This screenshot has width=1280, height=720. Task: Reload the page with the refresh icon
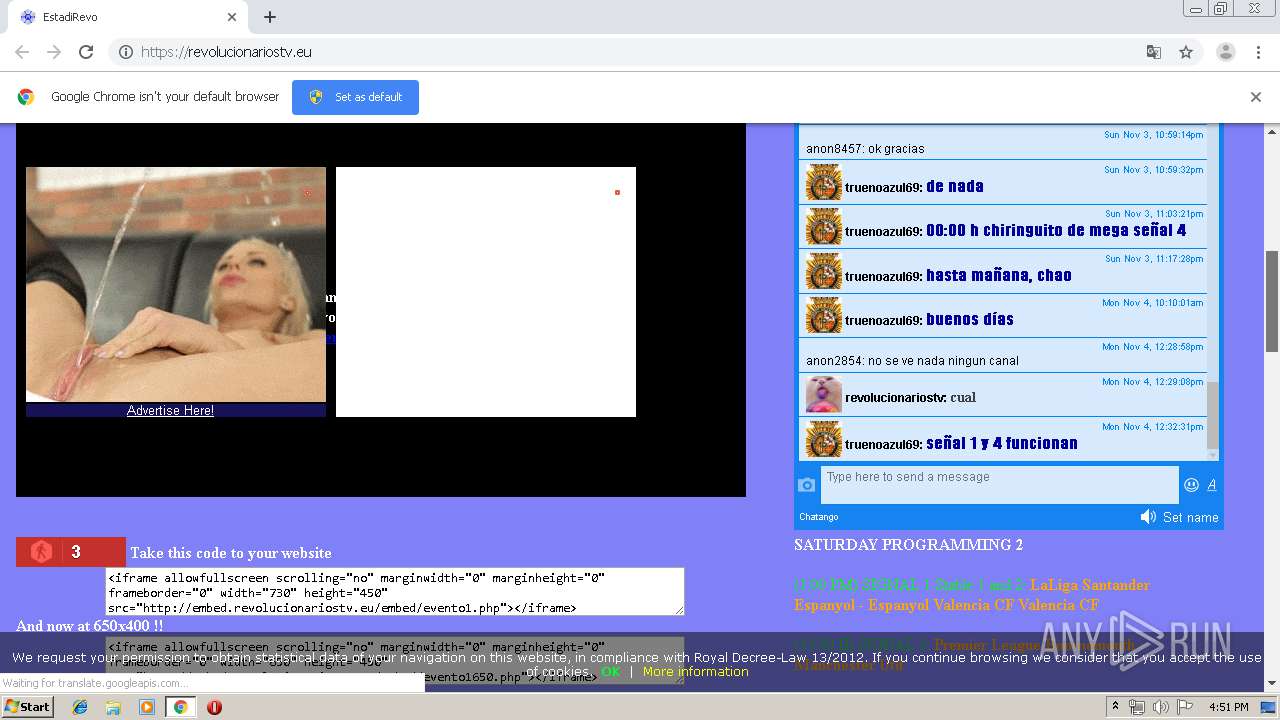tap(86, 52)
